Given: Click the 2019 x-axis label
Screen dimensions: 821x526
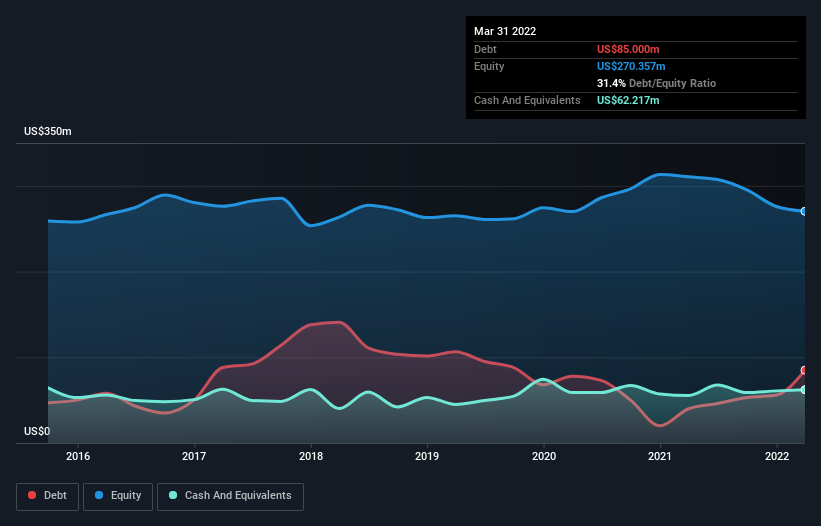Looking at the screenshot, I should coord(427,456).
